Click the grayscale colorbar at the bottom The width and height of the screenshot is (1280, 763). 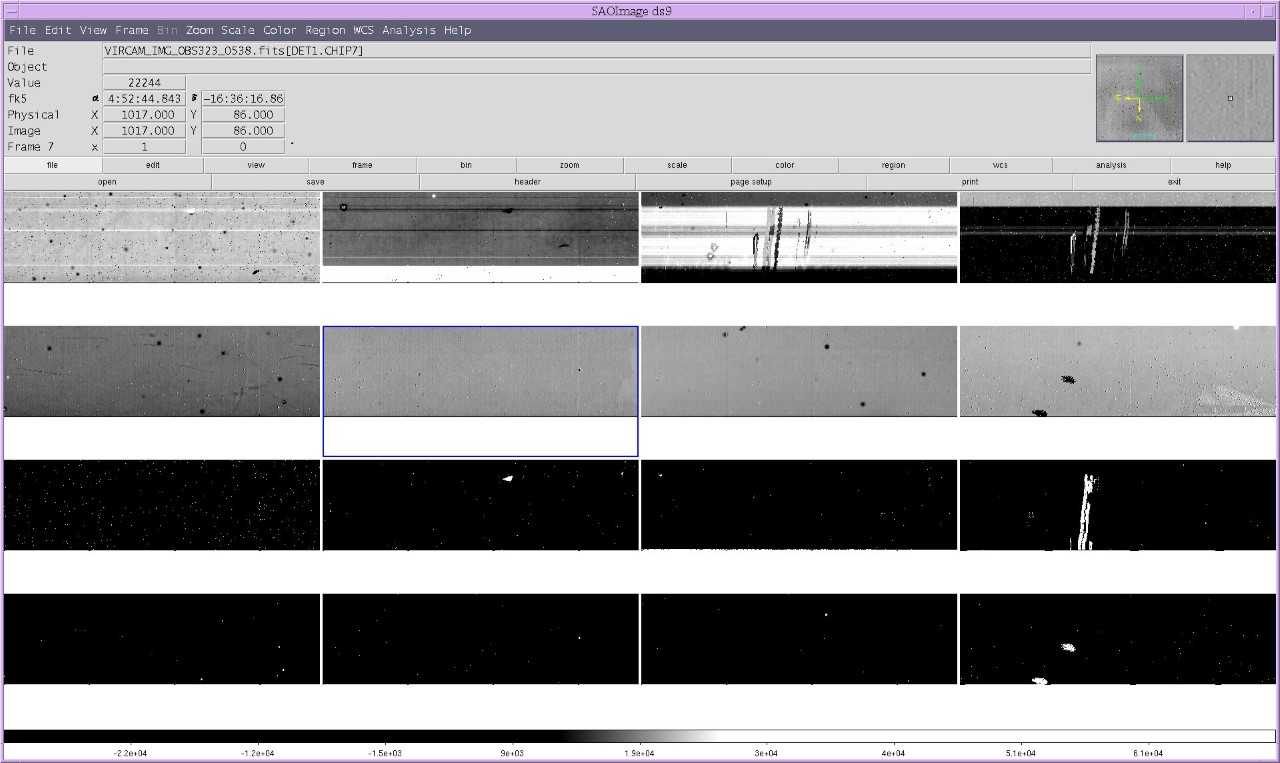[640, 736]
